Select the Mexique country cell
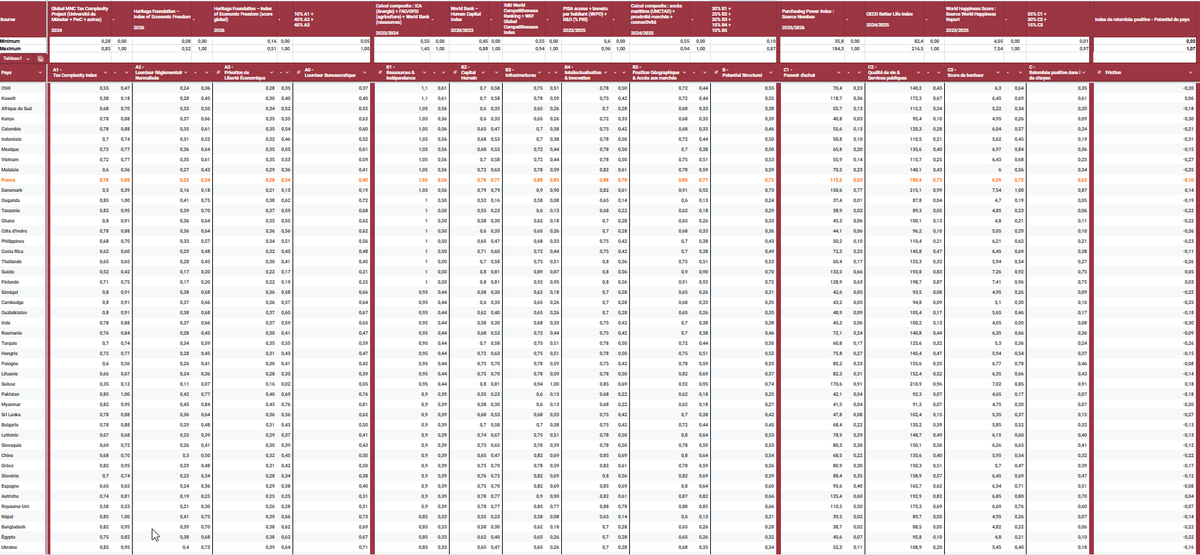 pos(23,148)
